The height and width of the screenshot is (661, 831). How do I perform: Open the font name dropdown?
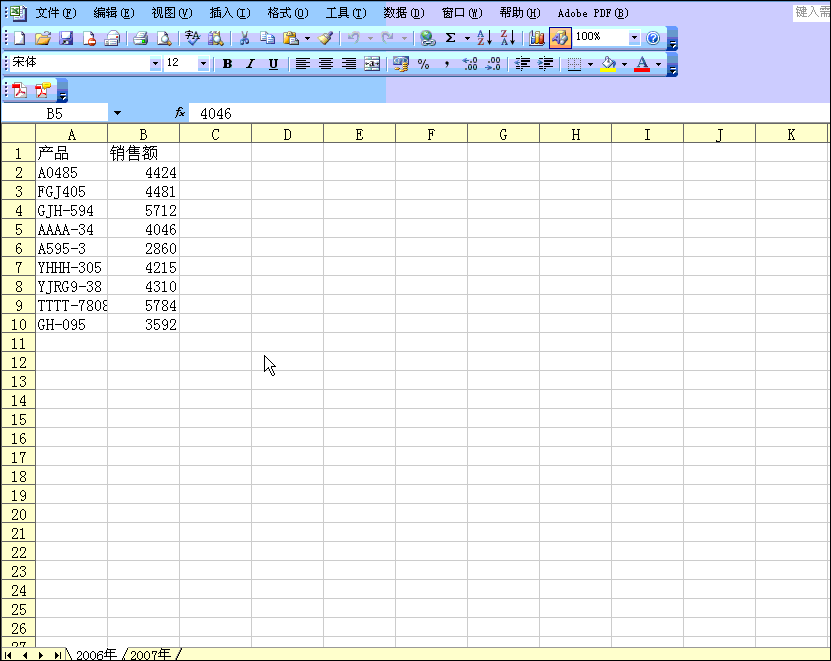[158, 64]
